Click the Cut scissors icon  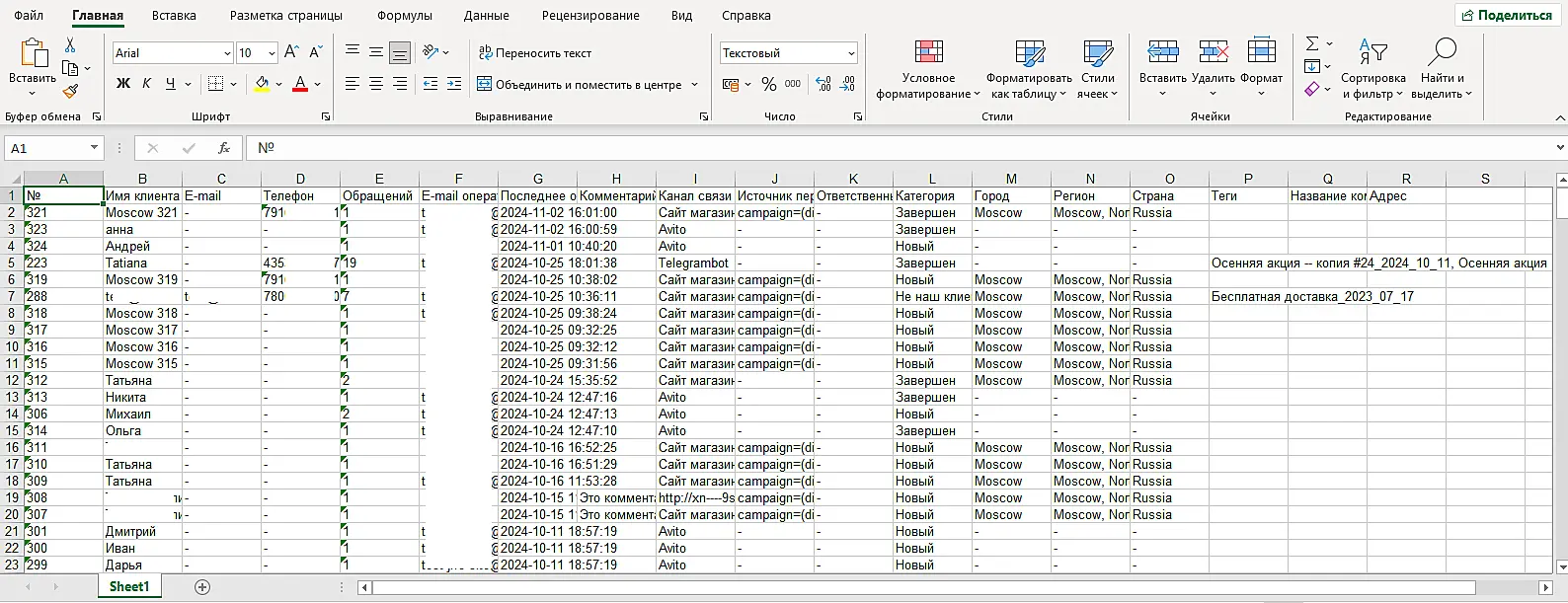pos(70,45)
